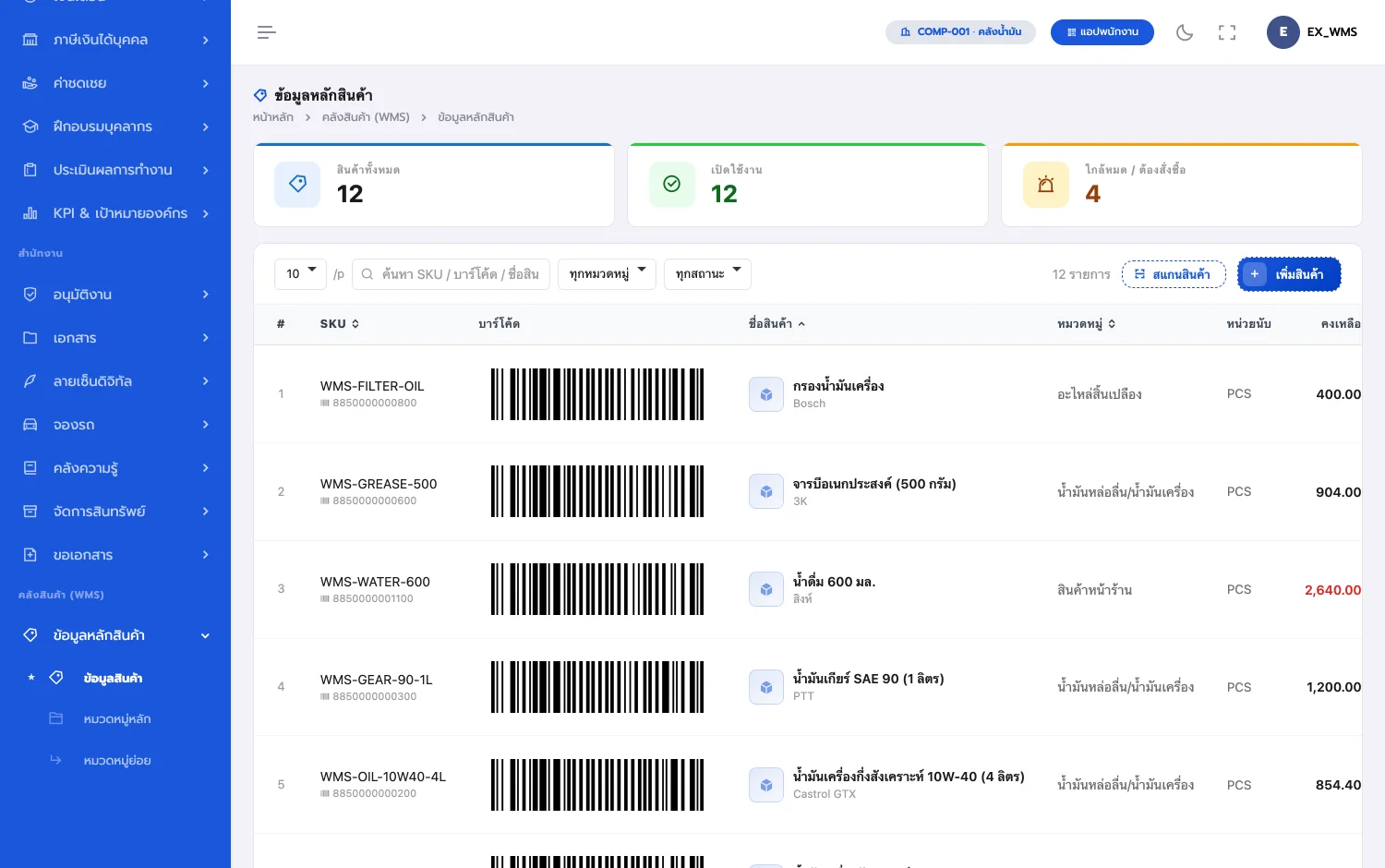Click the COMP-001 company badge
Screen dimensions: 1385x868
[x=960, y=32]
